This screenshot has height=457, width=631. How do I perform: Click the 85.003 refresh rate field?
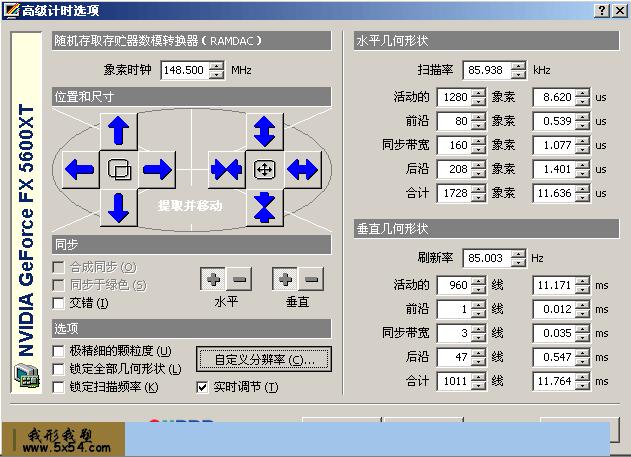pos(487,258)
